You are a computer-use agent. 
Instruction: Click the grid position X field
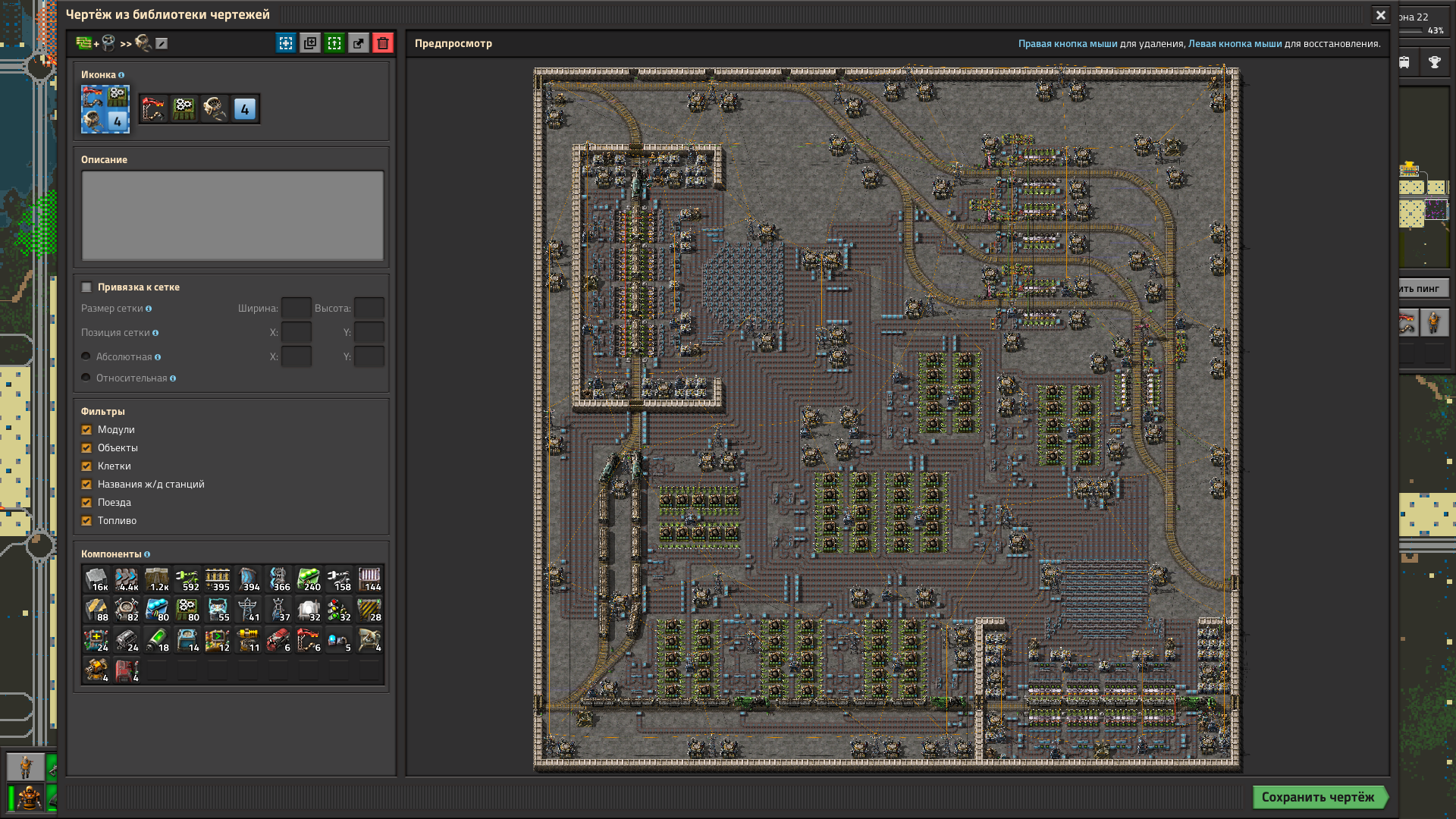297,332
